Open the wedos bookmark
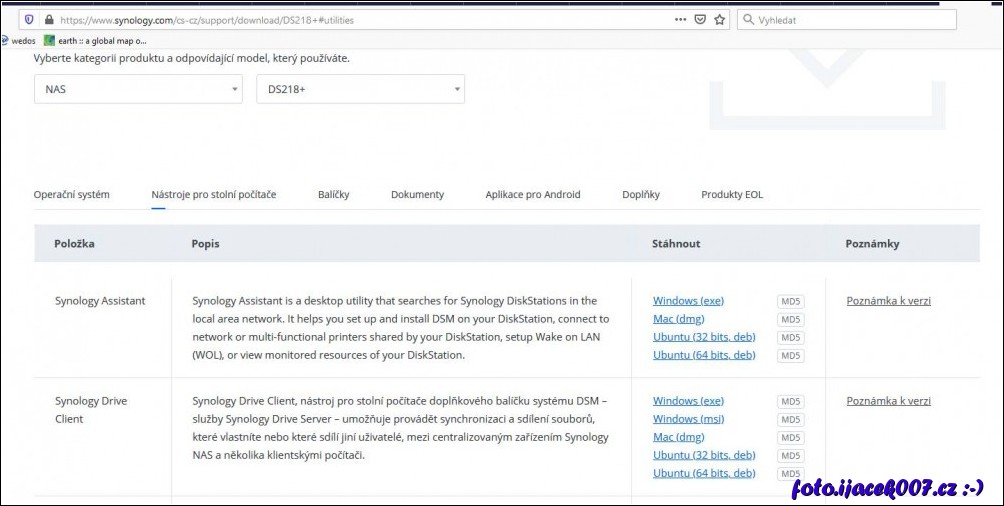1004x506 pixels. click(18, 41)
